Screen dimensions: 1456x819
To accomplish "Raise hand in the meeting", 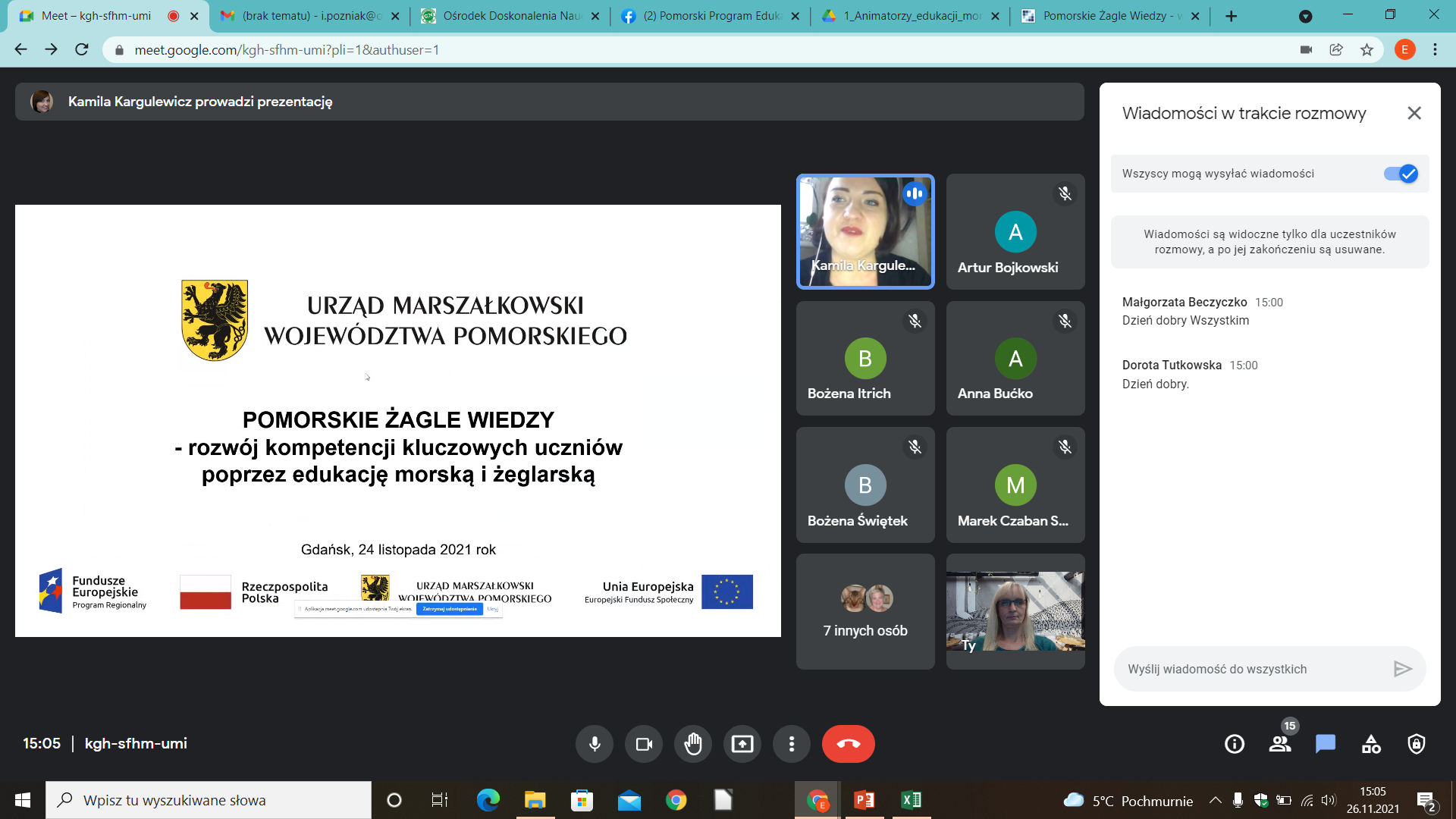I will point(693,744).
